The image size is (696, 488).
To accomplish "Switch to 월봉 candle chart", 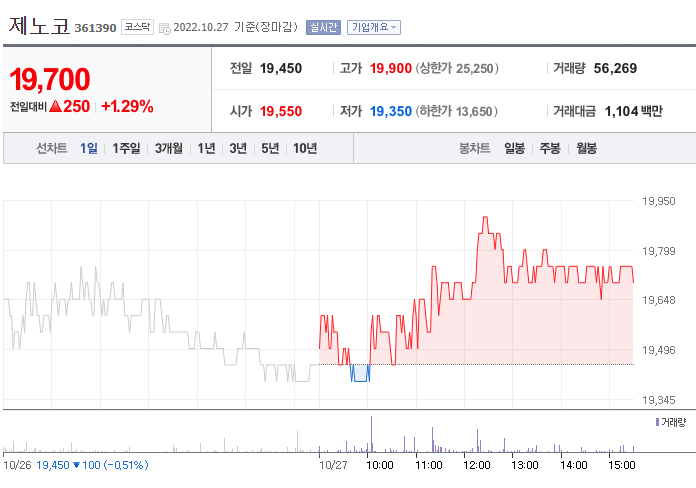I will tap(586, 148).
